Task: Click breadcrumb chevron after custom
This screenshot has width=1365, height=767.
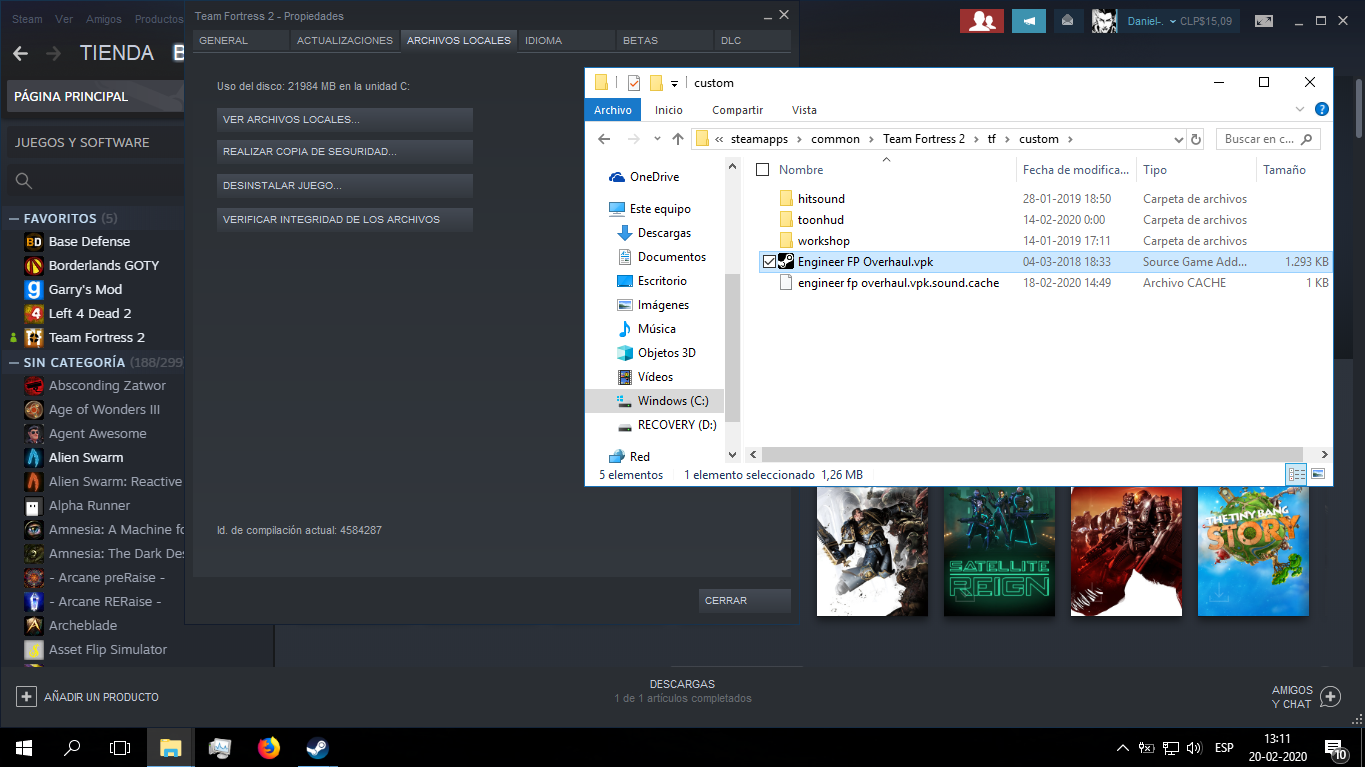Action: click(1070, 139)
